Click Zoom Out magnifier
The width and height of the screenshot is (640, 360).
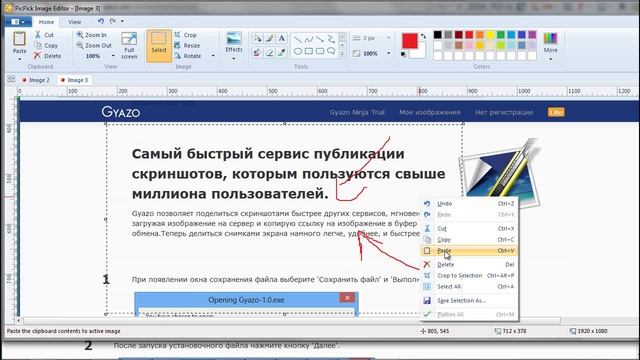tap(94, 46)
